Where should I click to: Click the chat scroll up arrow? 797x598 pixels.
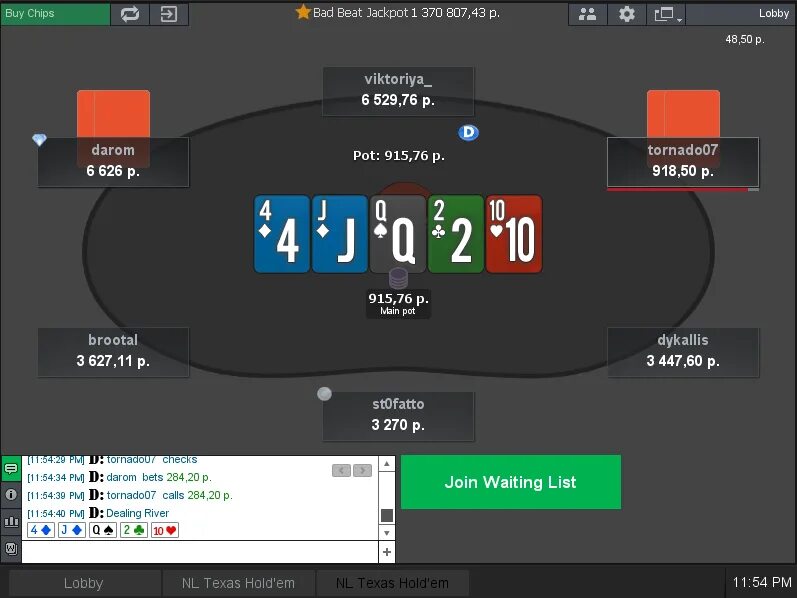point(387,464)
